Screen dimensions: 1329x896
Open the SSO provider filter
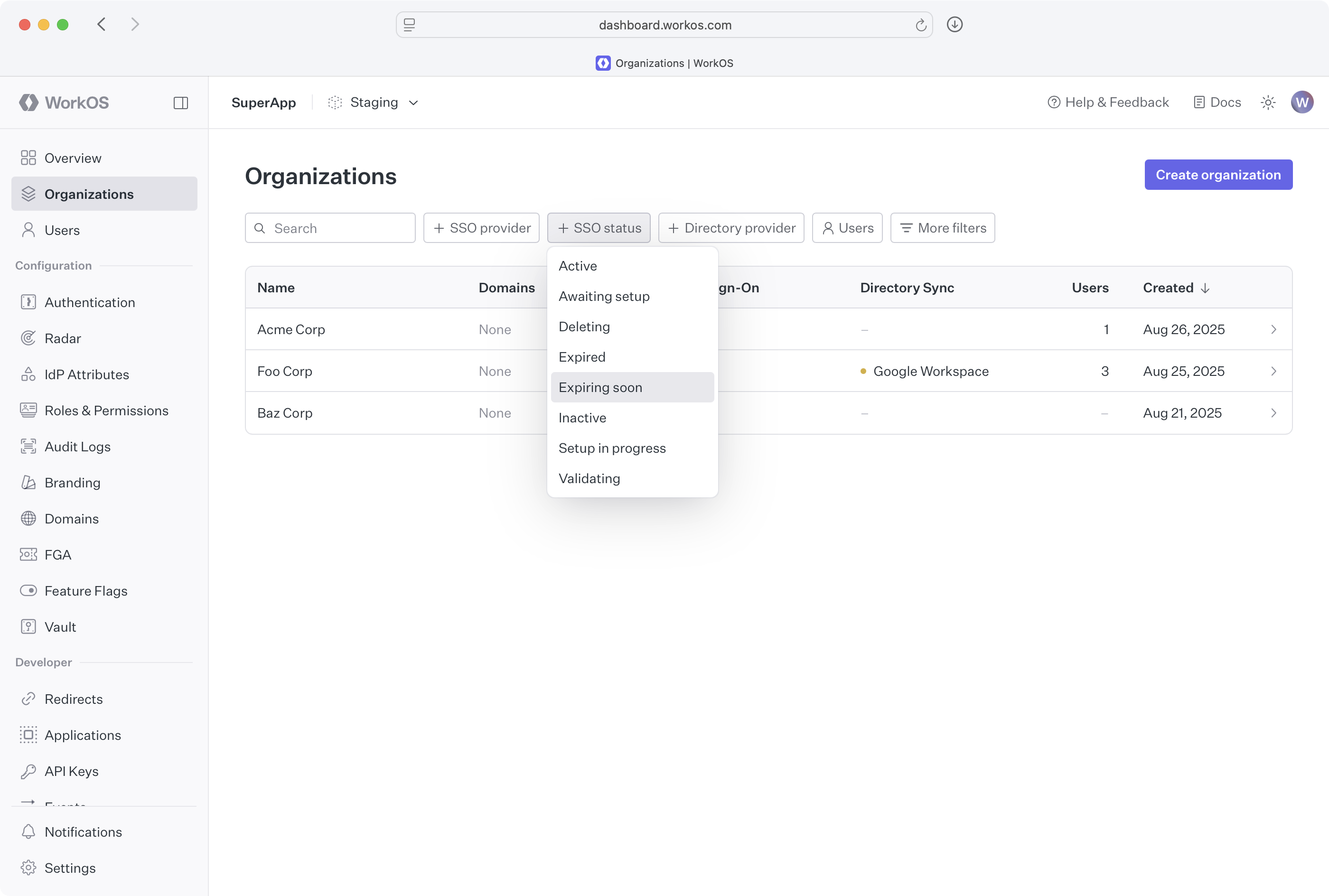point(481,228)
